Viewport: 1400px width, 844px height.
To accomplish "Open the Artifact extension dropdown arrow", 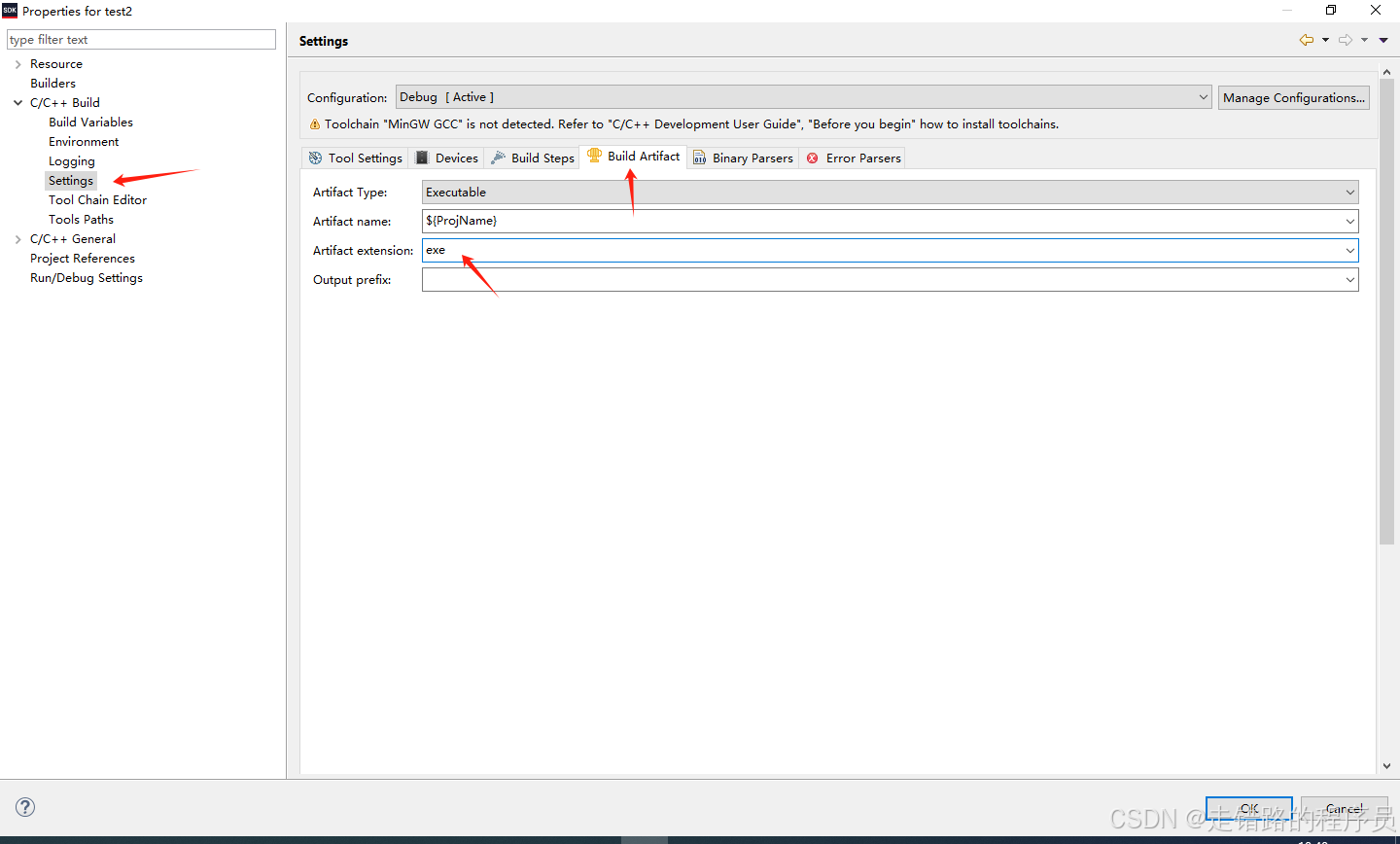I will coord(1350,251).
